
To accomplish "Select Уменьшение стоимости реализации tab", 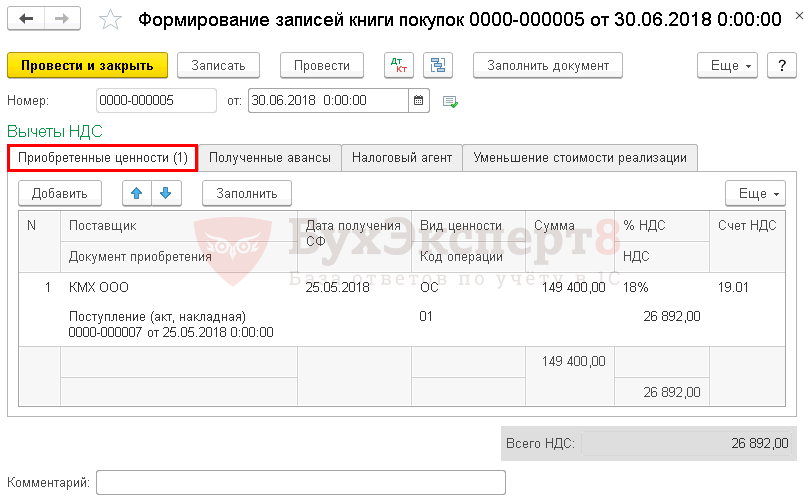I will pyautogui.click(x=579, y=158).
